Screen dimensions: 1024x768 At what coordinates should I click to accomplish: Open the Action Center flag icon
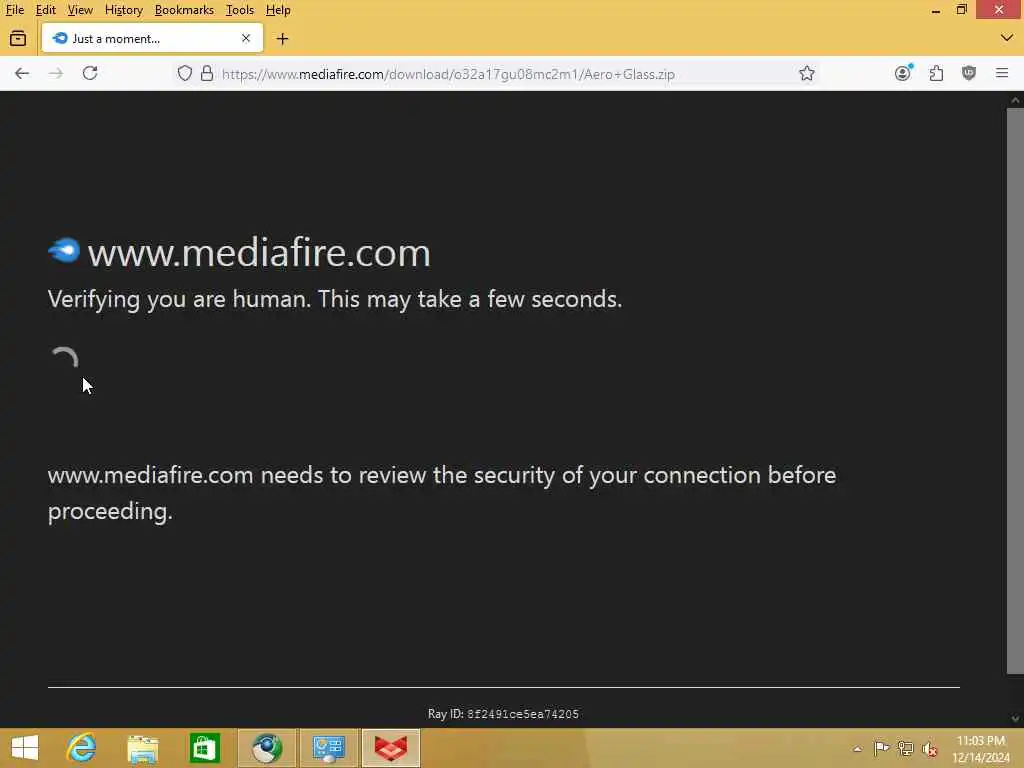(x=881, y=748)
